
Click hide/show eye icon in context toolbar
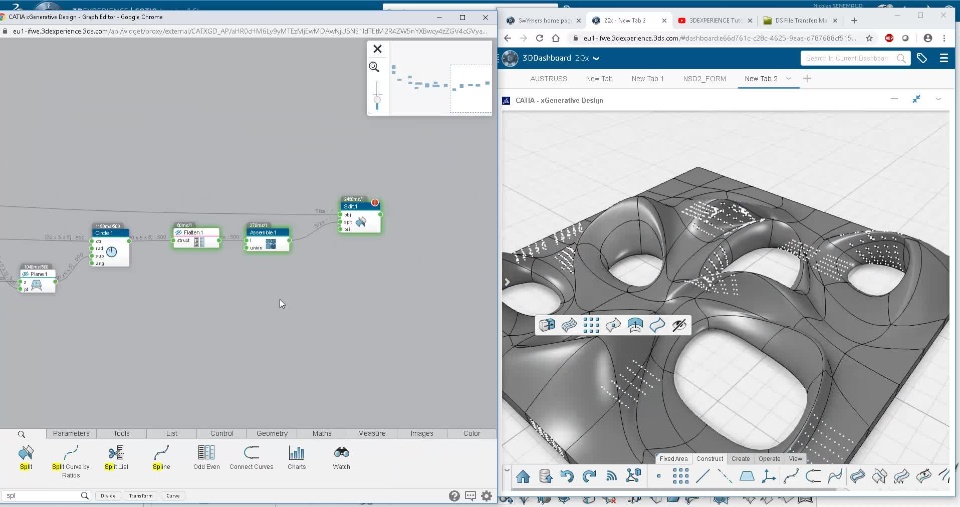point(679,325)
